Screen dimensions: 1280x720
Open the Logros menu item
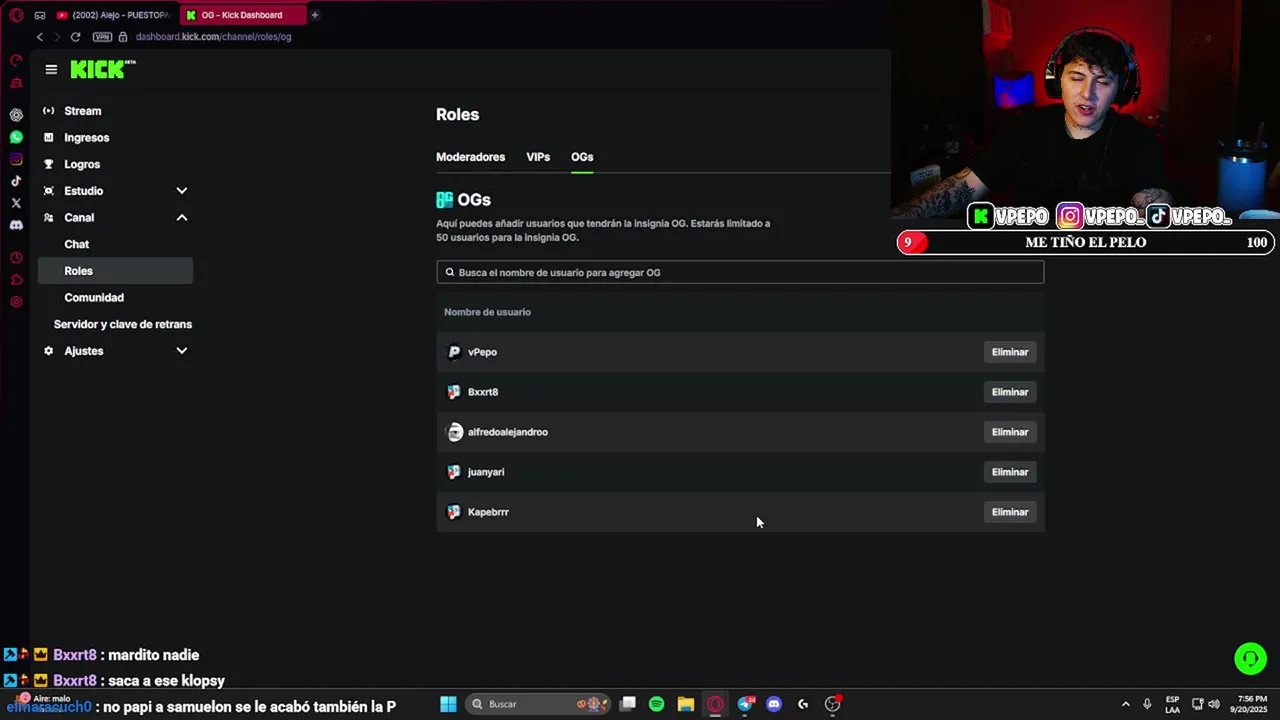(81, 164)
